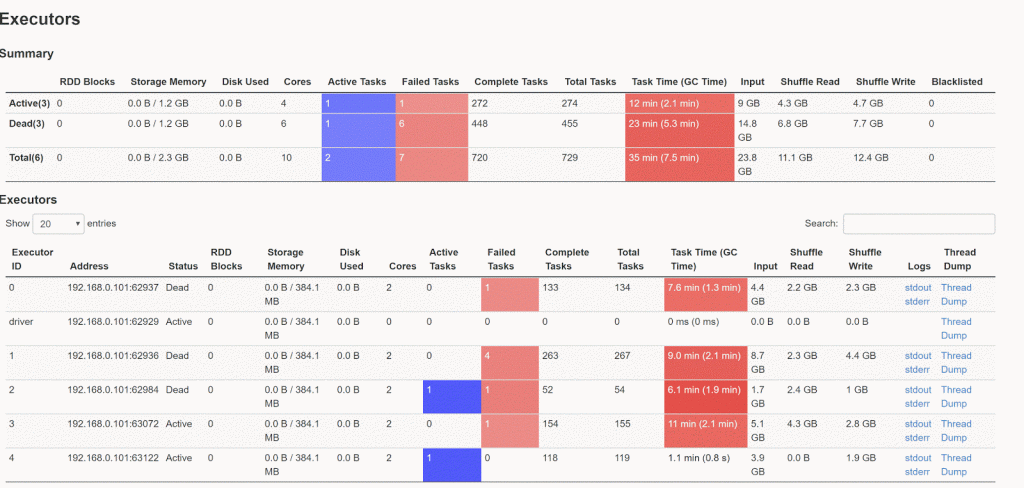Click the Dead(3) summary row label

[x=27, y=123]
